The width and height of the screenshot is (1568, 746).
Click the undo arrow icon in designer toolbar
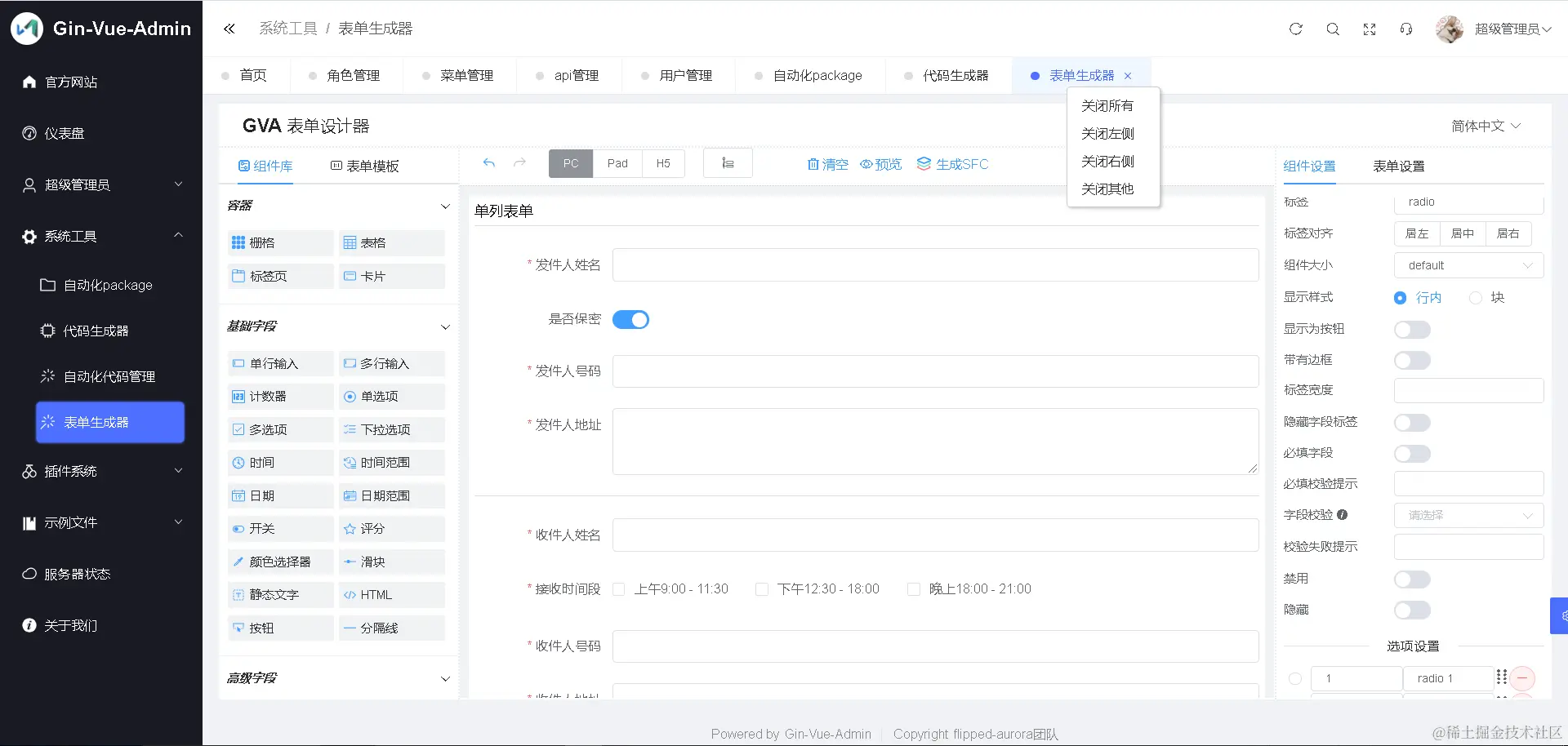(x=488, y=163)
